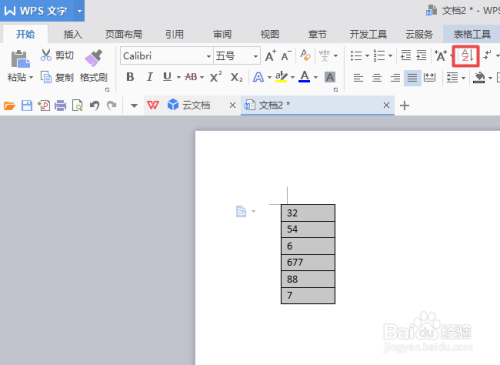The width and height of the screenshot is (500, 365).
Task: Click the line spacing icon
Action: (452, 78)
